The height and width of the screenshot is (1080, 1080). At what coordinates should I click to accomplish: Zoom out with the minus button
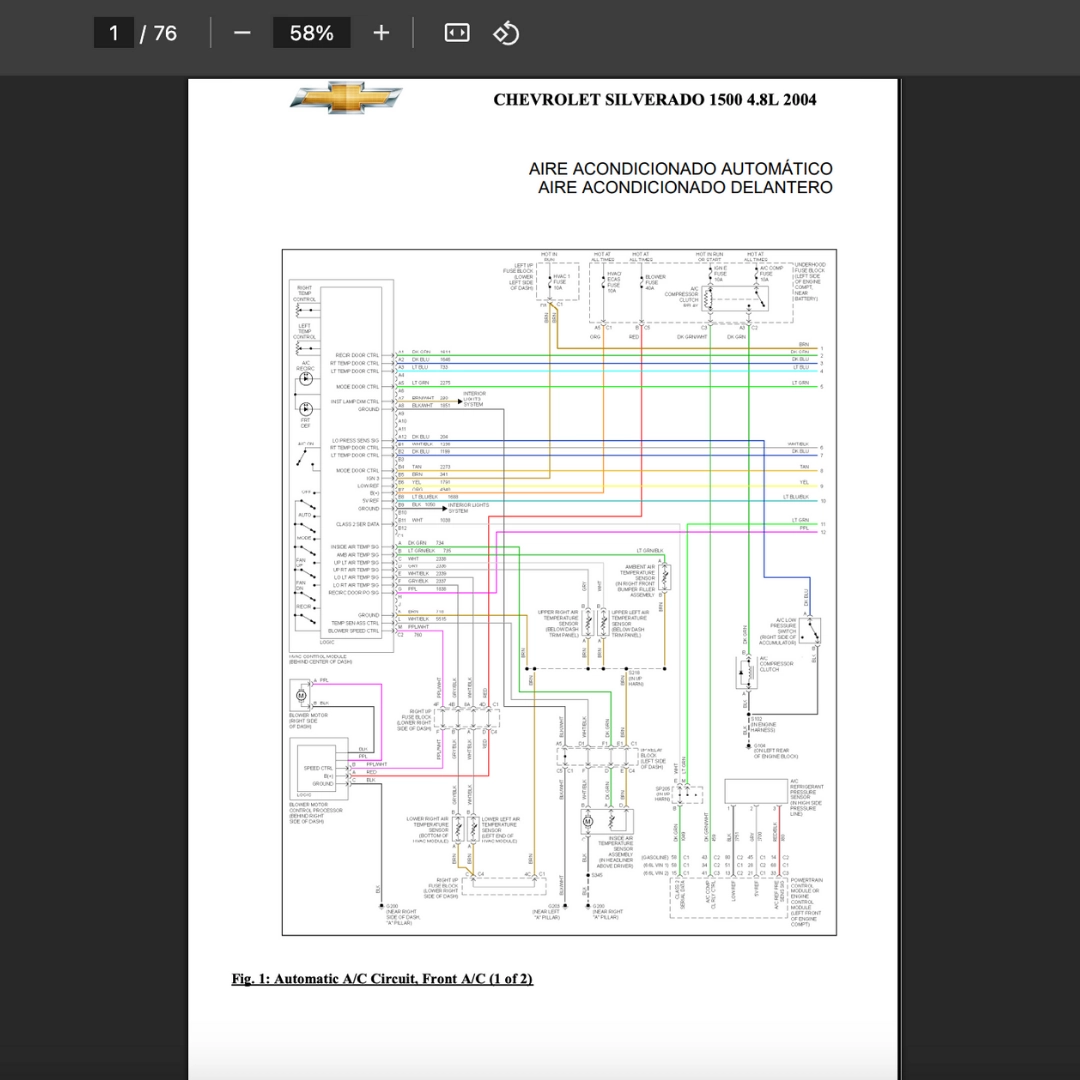coord(242,33)
